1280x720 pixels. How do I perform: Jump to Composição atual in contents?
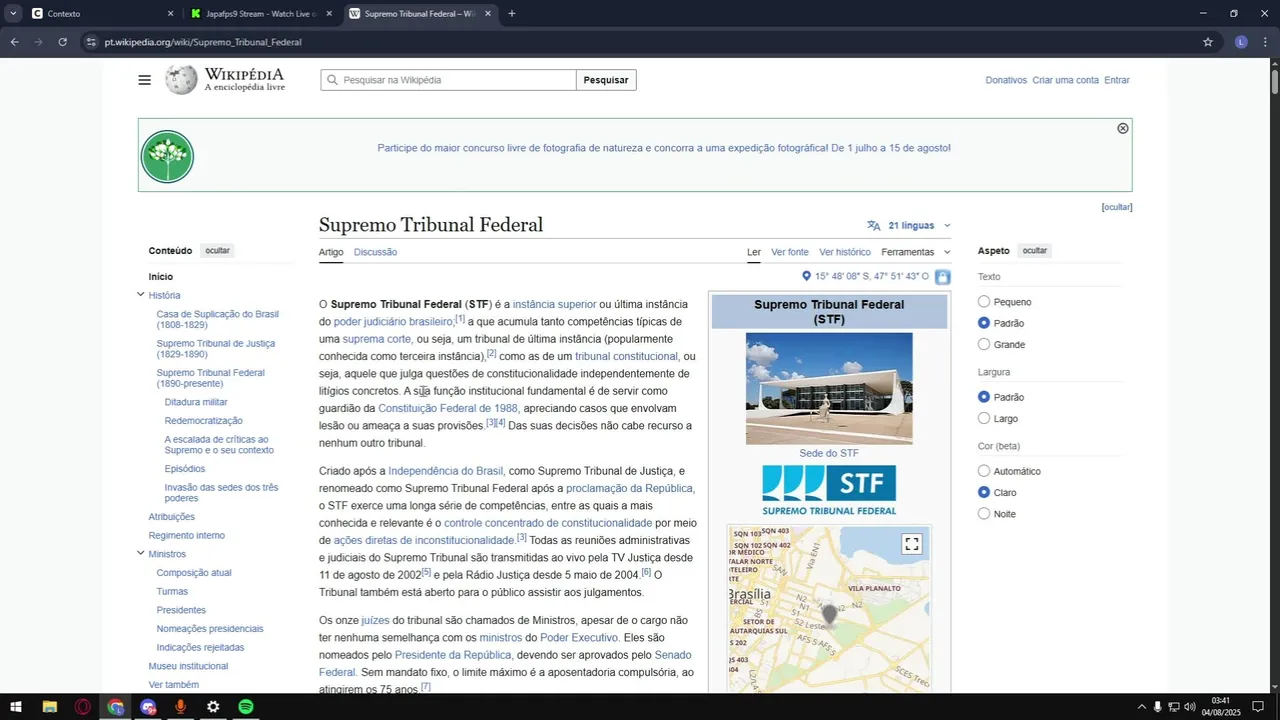(x=194, y=573)
